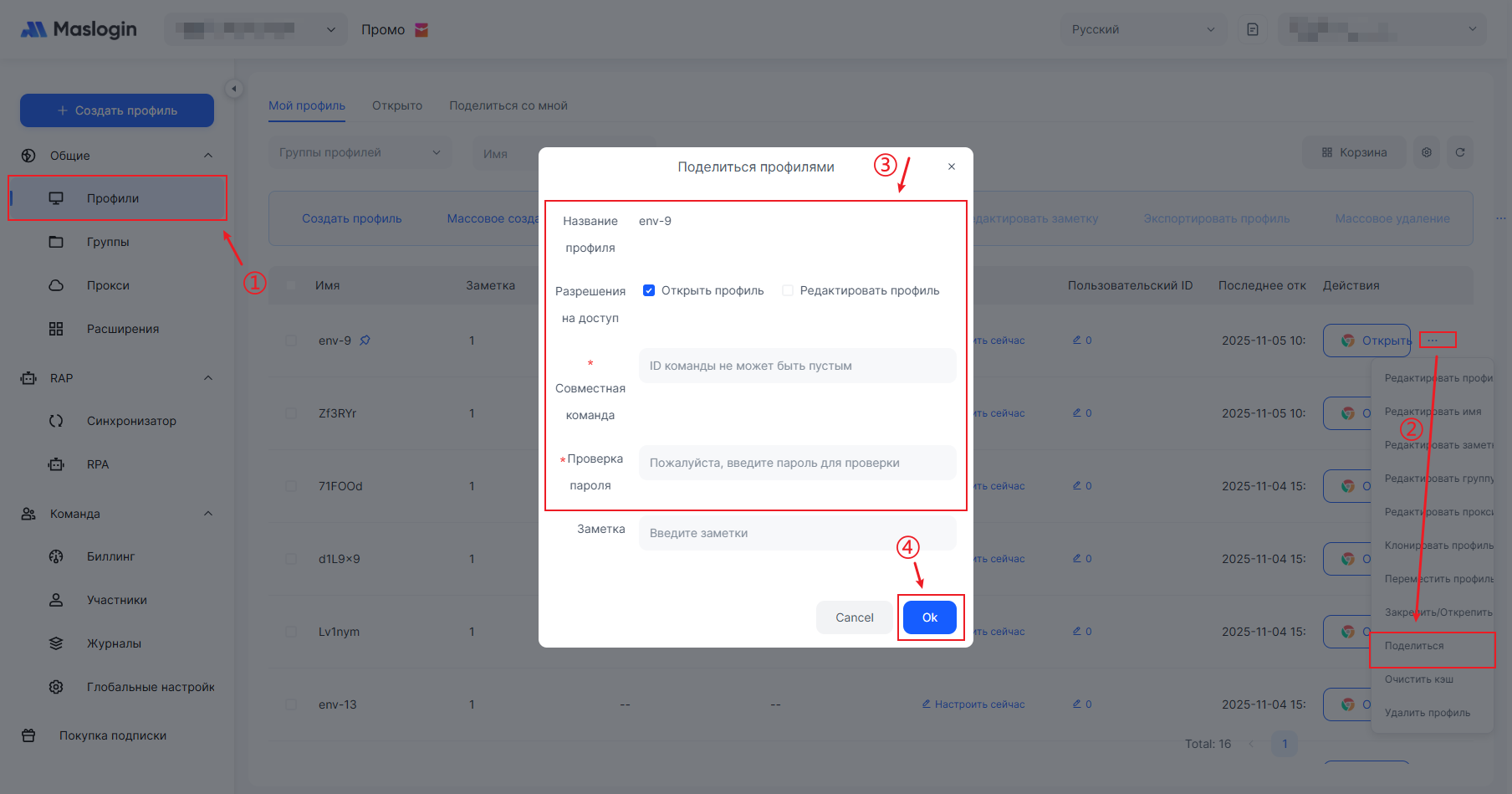Choose Поделиться in the context menu
The width and height of the screenshot is (1512, 794).
click(x=1414, y=646)
